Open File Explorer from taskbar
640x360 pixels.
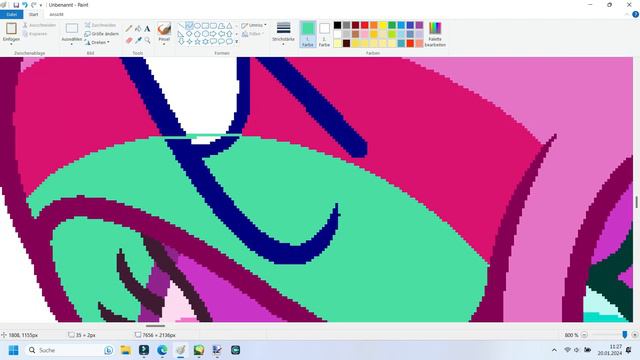click(x=126, y=350)
